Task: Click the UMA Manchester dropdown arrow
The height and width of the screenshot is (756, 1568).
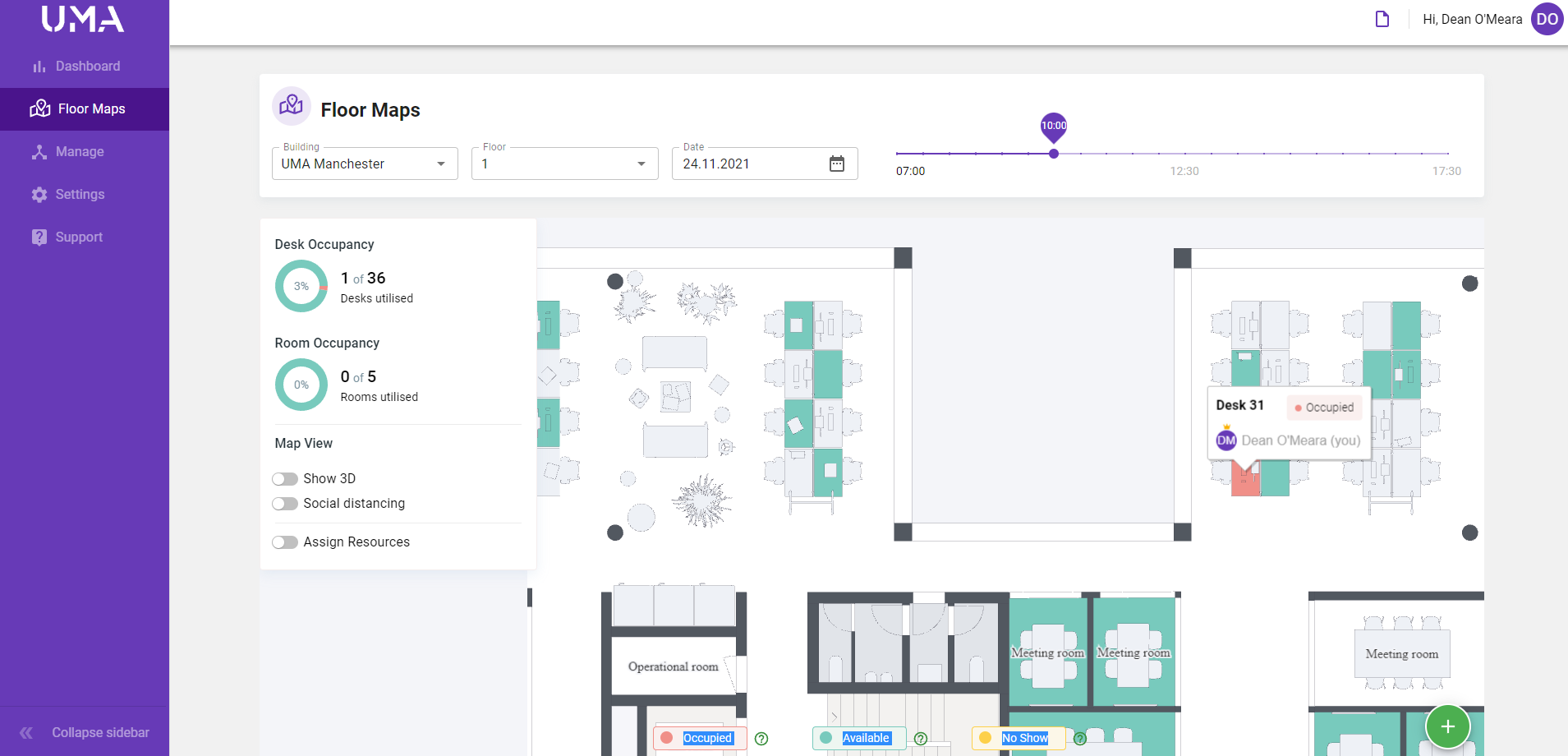Action: [x=440, y=164]
